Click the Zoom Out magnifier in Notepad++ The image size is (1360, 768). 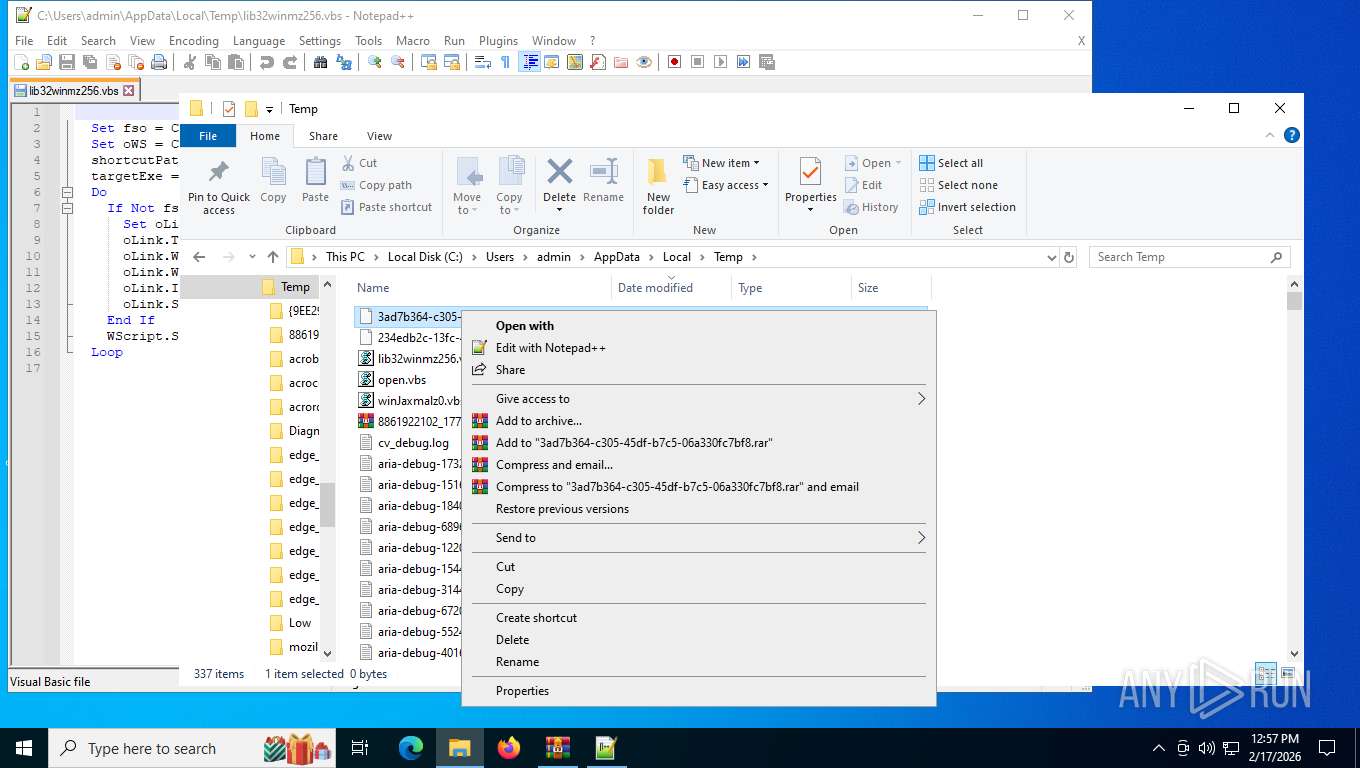coord(397,62)
